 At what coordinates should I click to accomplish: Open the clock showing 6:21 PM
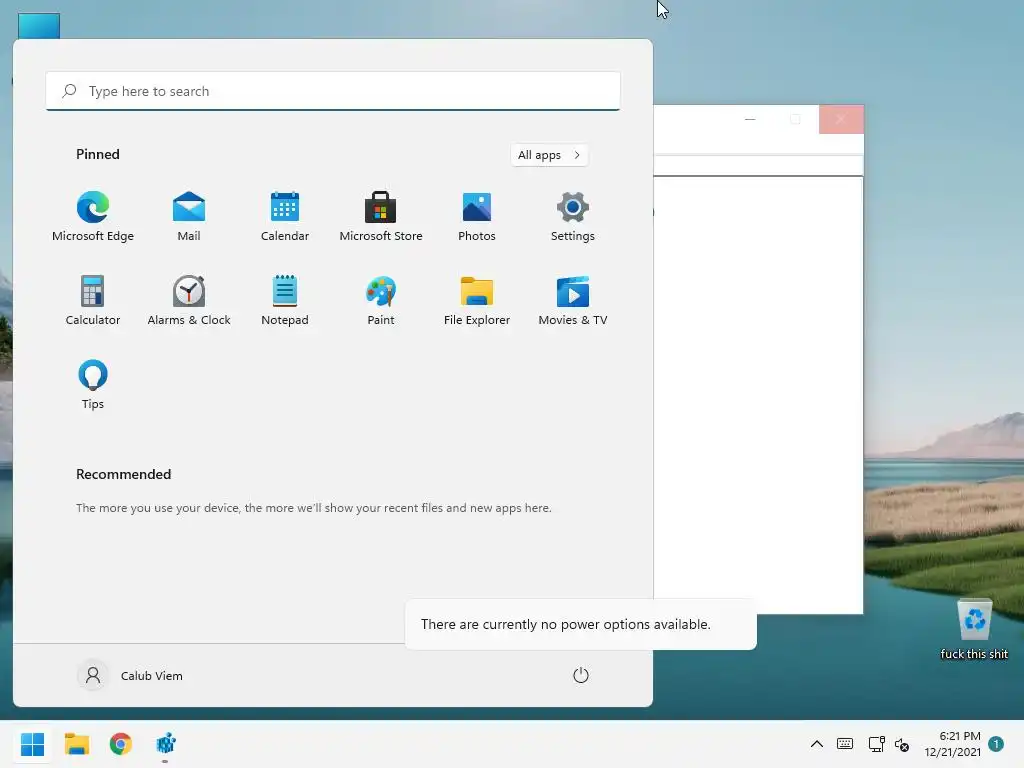[x=952, y=744]
